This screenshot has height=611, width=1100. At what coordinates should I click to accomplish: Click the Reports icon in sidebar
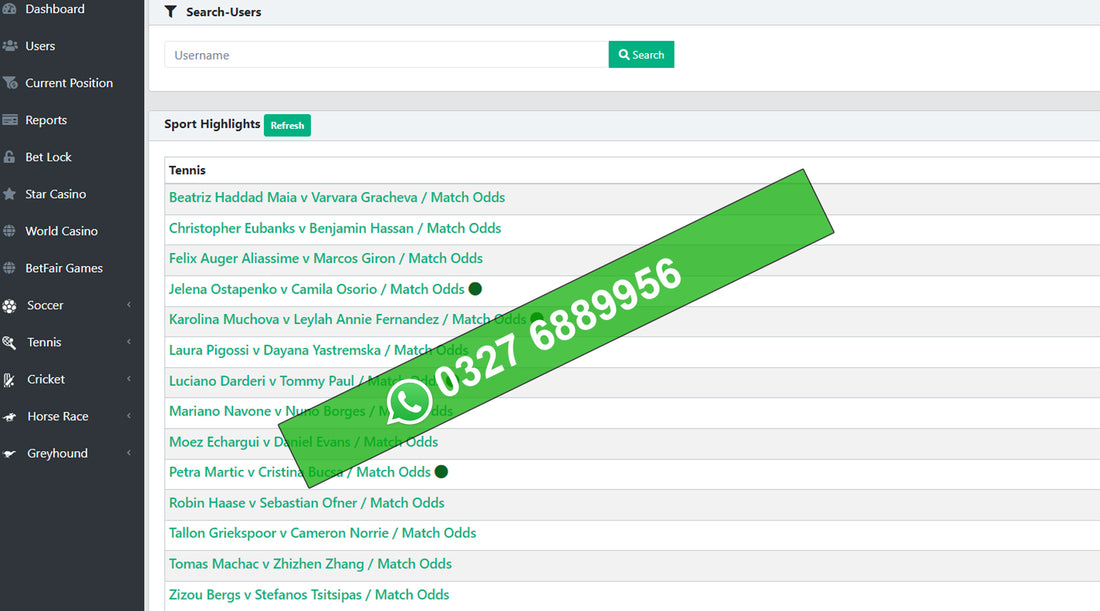point(10,120)
